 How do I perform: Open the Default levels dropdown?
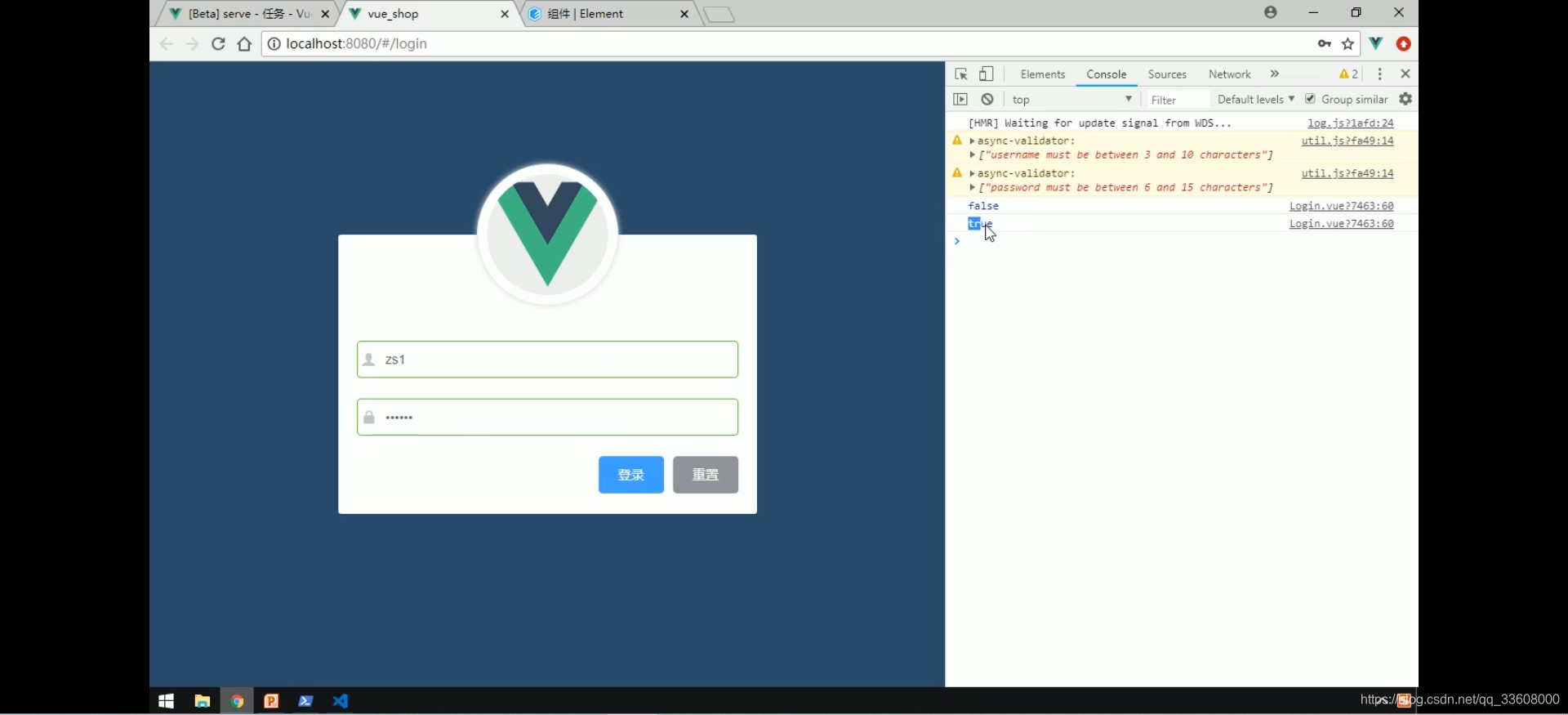pyautogui.click(x=1255, y=100)
